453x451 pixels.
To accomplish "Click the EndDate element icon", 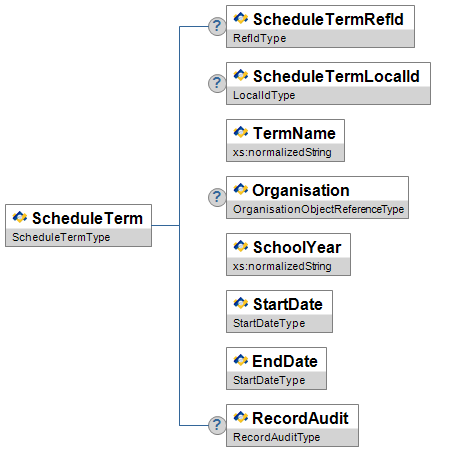I will (241, 360).
